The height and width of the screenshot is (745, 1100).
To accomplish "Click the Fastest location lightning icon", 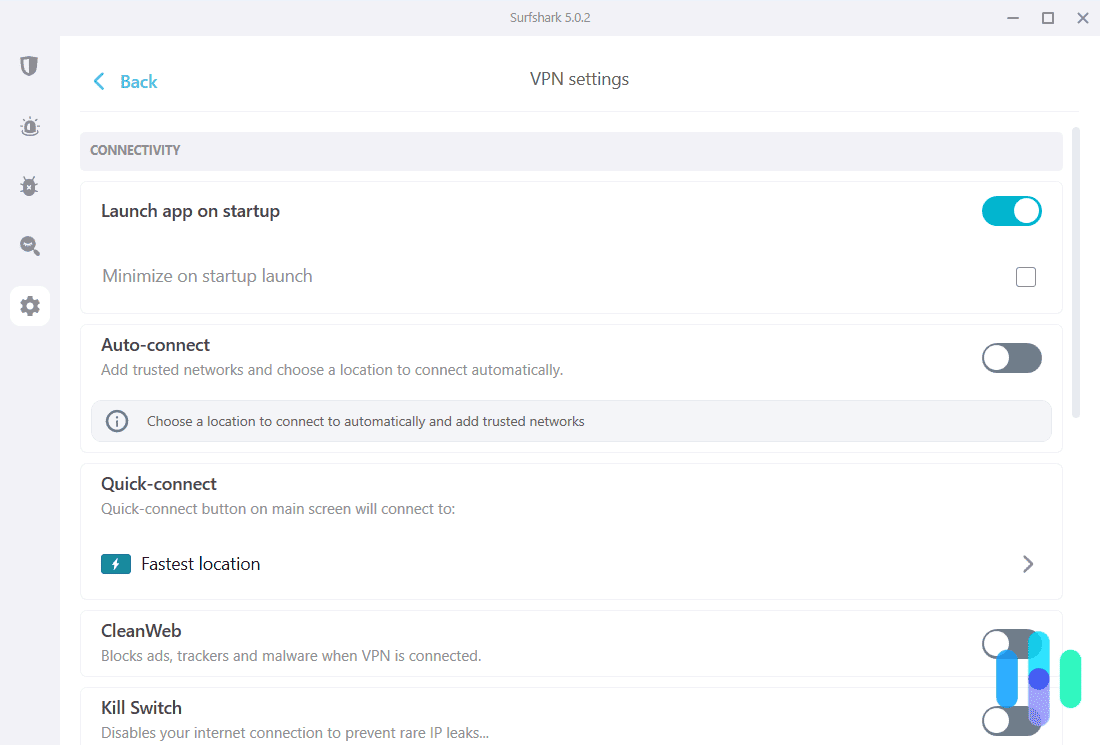I will tap(115, 564).
